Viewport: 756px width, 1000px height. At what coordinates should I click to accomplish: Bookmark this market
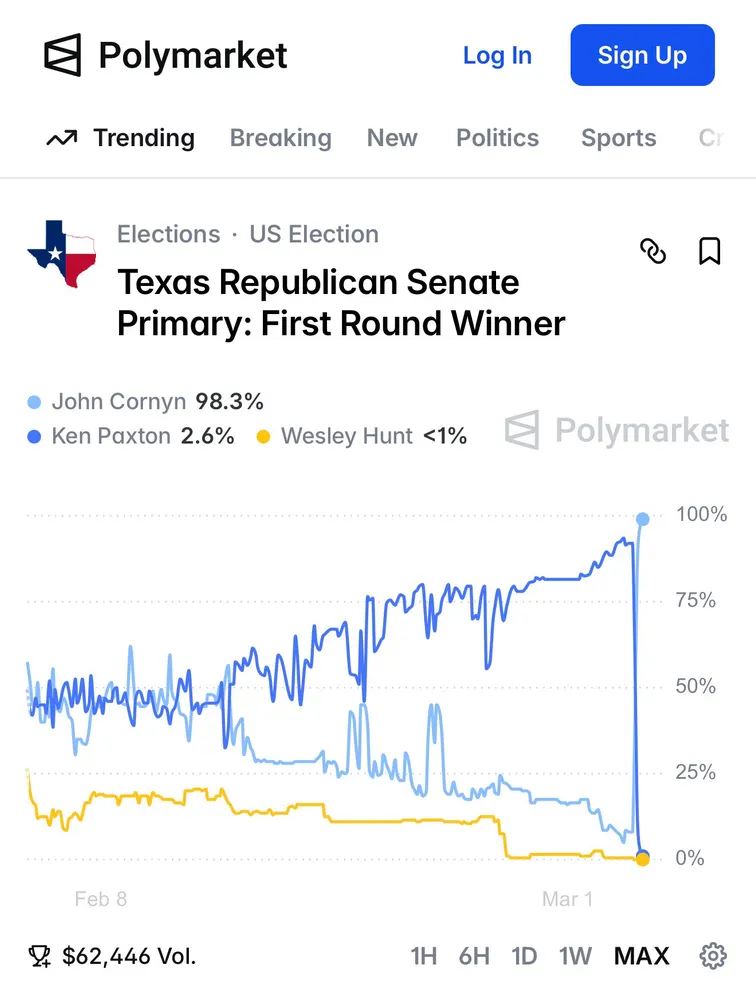[x=709, y=251]
